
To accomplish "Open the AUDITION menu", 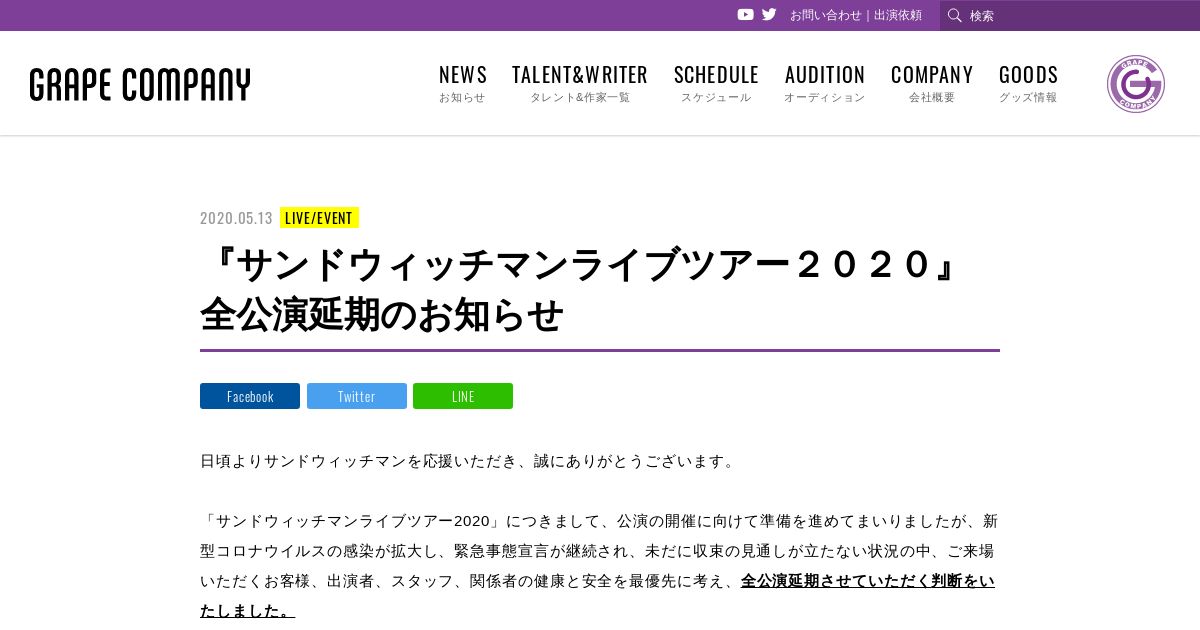I will (x=825, y=83).
